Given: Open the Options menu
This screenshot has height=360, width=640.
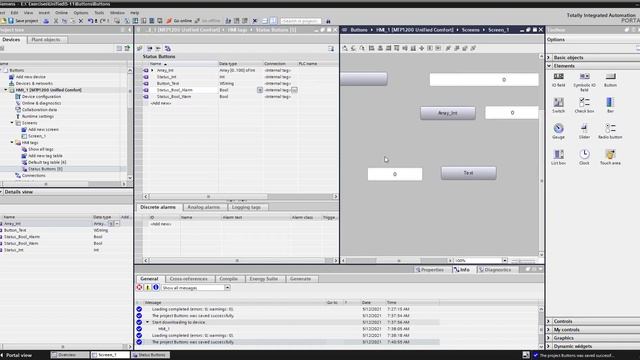Looking at the screenshot, I should click(80, 13).
